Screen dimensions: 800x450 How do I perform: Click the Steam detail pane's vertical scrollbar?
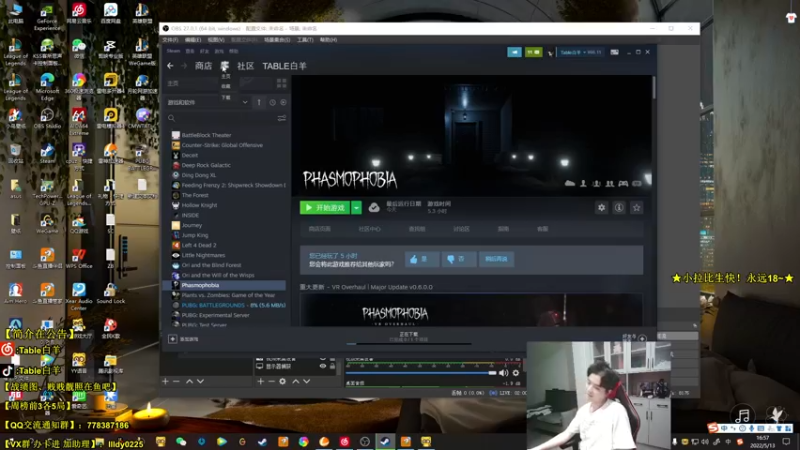pyautogui.click(x=654, y=88)
